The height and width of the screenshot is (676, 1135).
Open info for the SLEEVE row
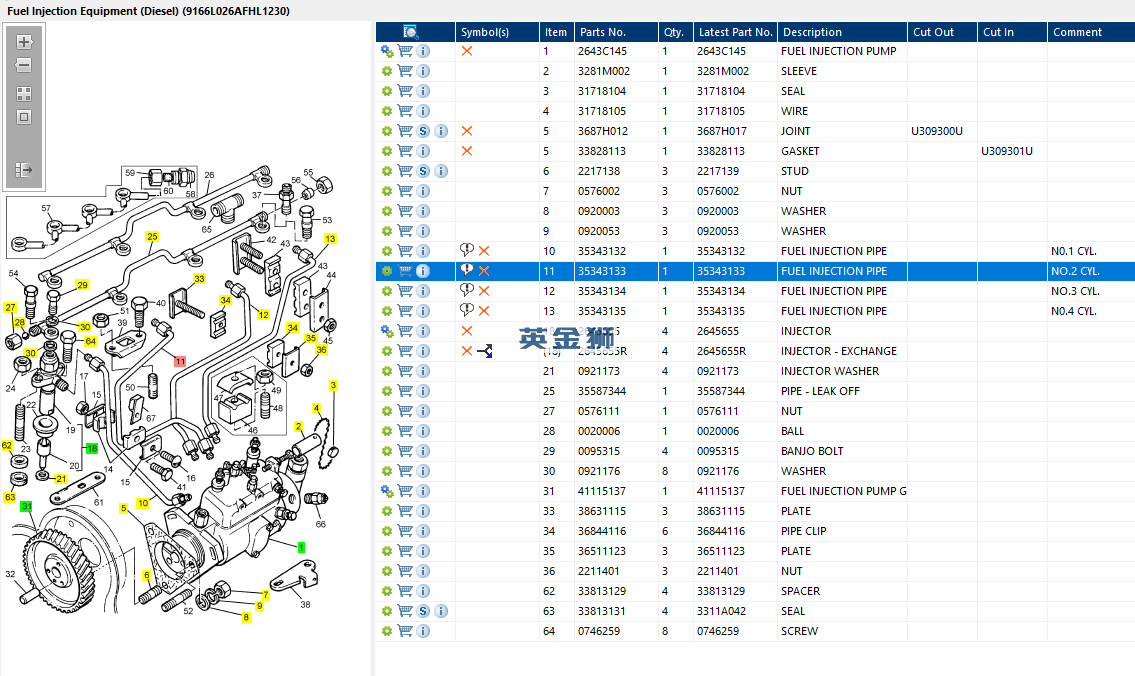click(423, 72)
